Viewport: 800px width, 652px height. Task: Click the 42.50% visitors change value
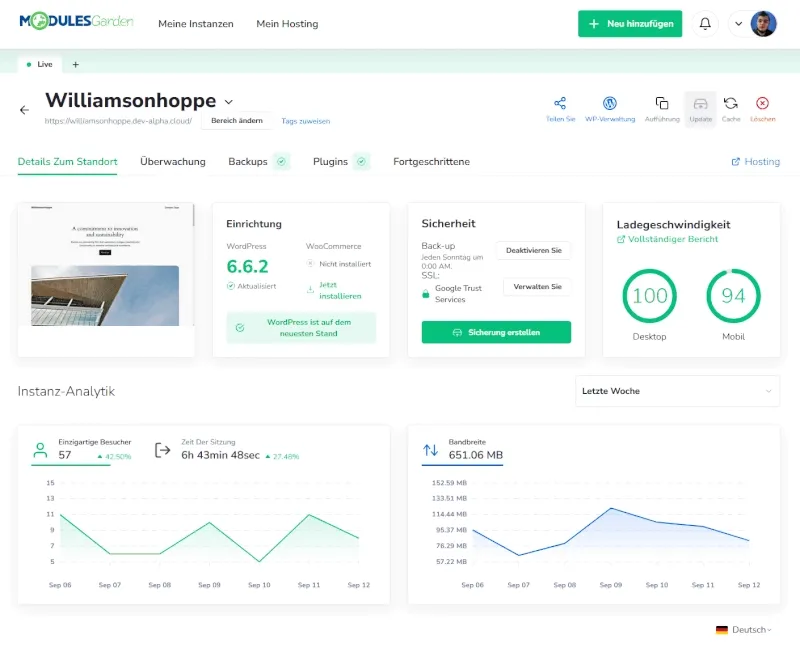pos(118,457)
